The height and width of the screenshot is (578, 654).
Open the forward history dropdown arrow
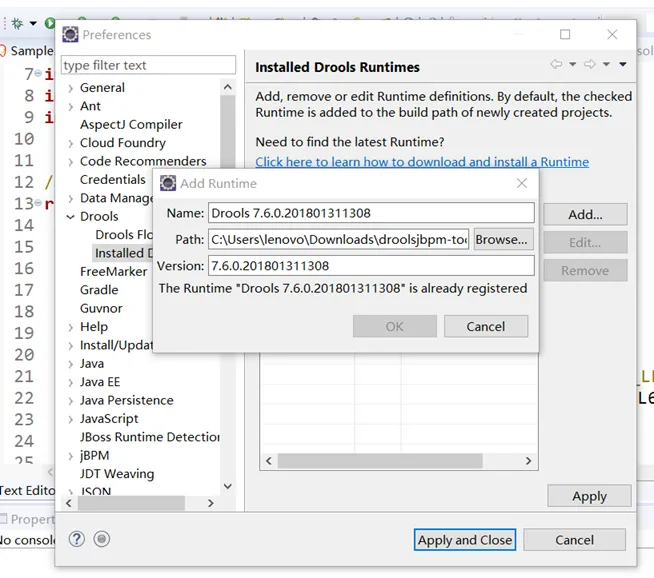pos(606,64)
